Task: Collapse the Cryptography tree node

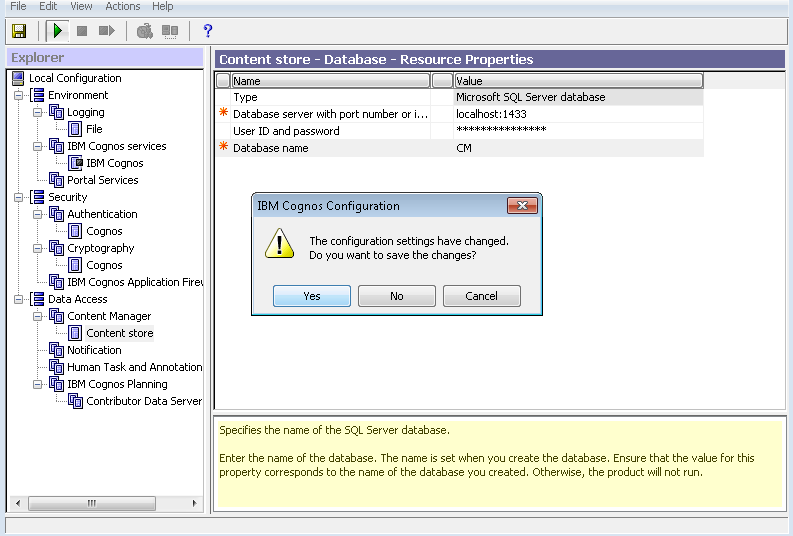Action: click(x=37, y=248)
